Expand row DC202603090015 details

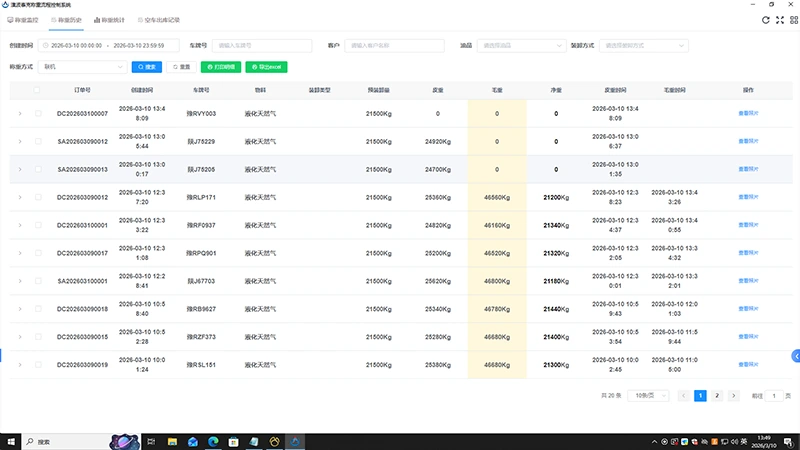[x=20, y=337]
